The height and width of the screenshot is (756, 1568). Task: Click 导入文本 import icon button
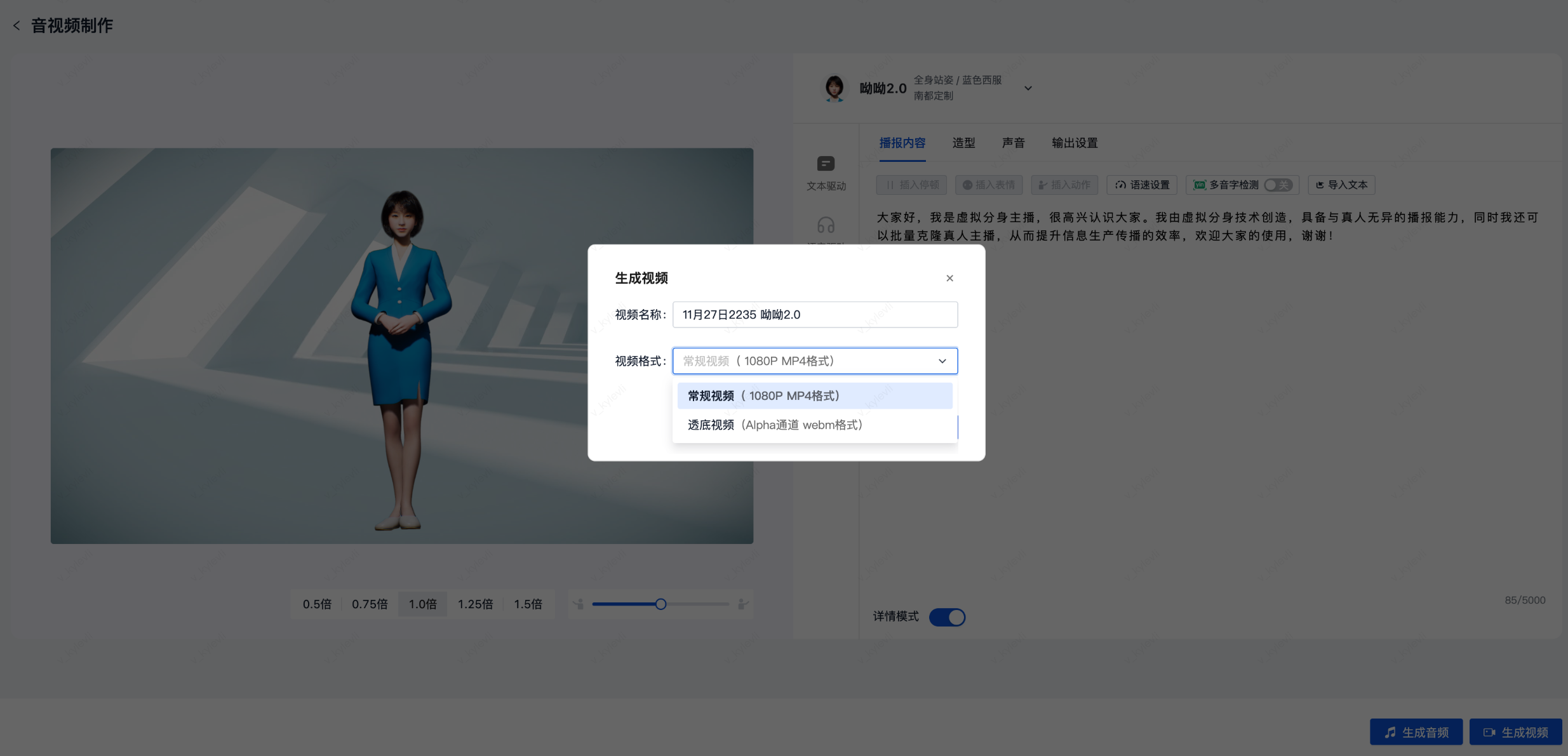(1341, 185)
